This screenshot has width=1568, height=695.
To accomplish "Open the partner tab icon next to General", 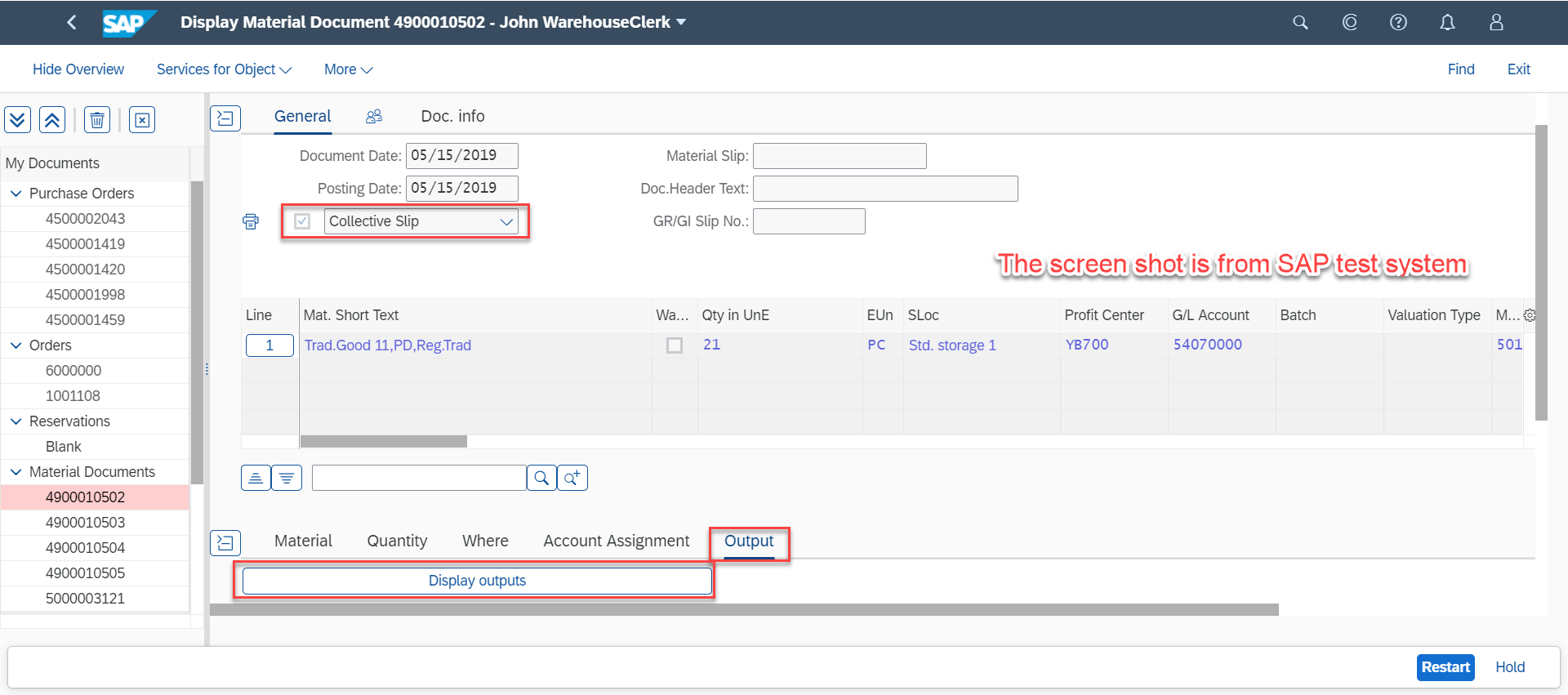I will point(374,116).
